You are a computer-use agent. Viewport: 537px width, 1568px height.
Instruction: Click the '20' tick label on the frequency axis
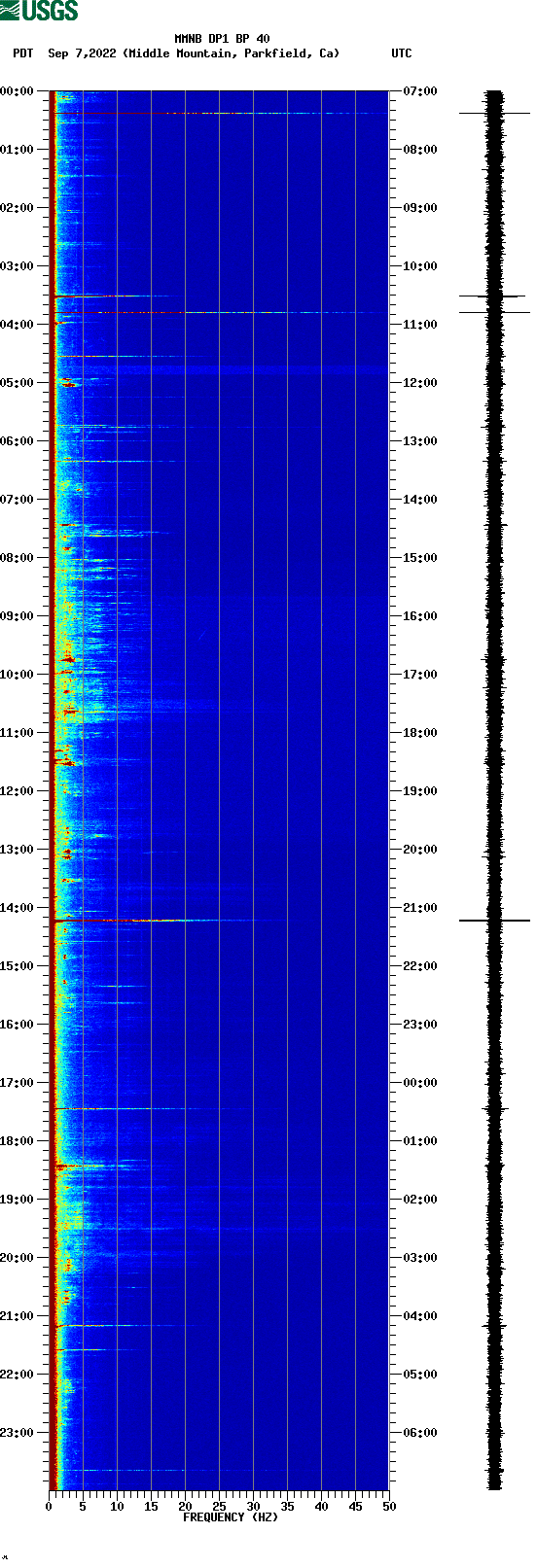tap(185, 1507)
